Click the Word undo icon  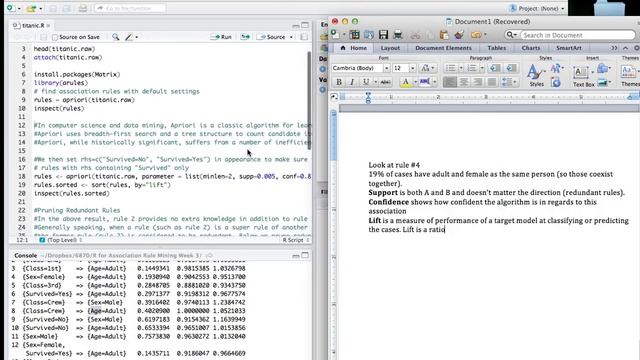coord(476,35)
